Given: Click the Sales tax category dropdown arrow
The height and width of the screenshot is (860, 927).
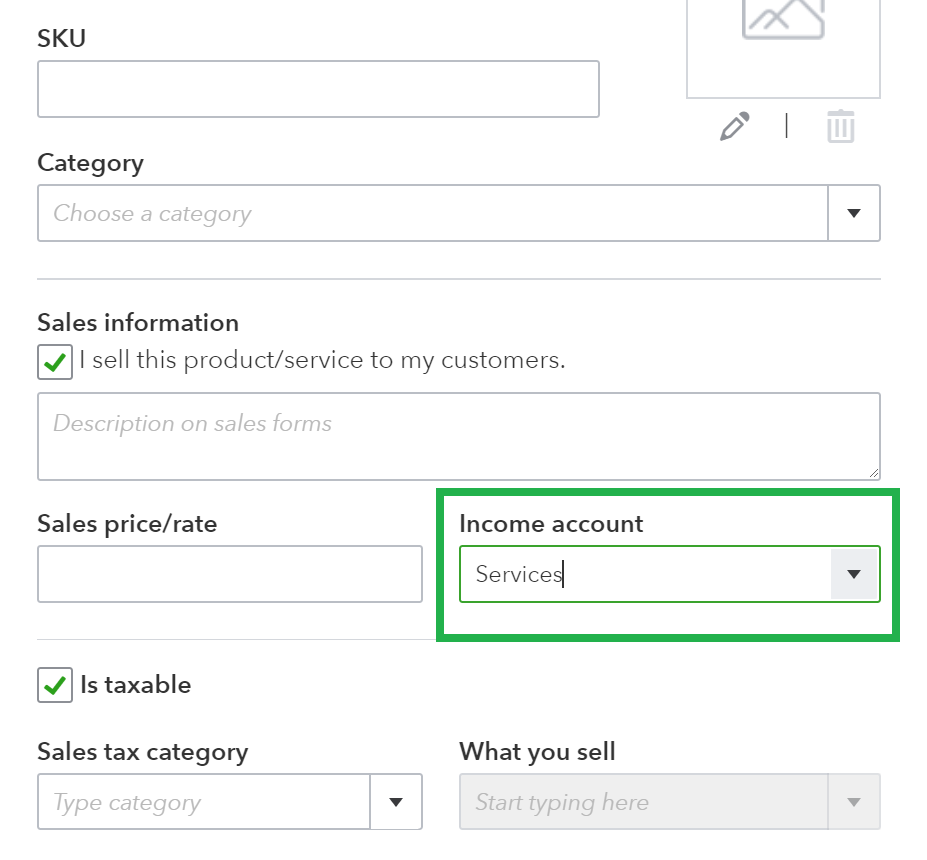Looking at the screenshot, I should click(x=397, y=802).
